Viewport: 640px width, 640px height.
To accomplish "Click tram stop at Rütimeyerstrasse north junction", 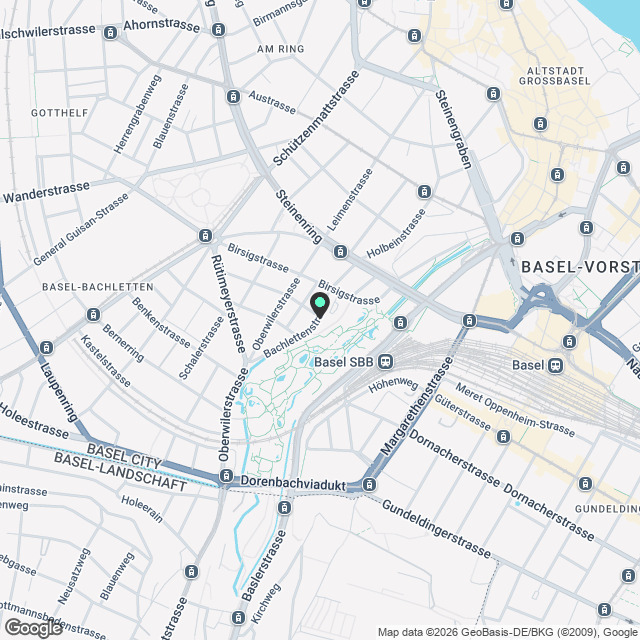I will (205, 236).
